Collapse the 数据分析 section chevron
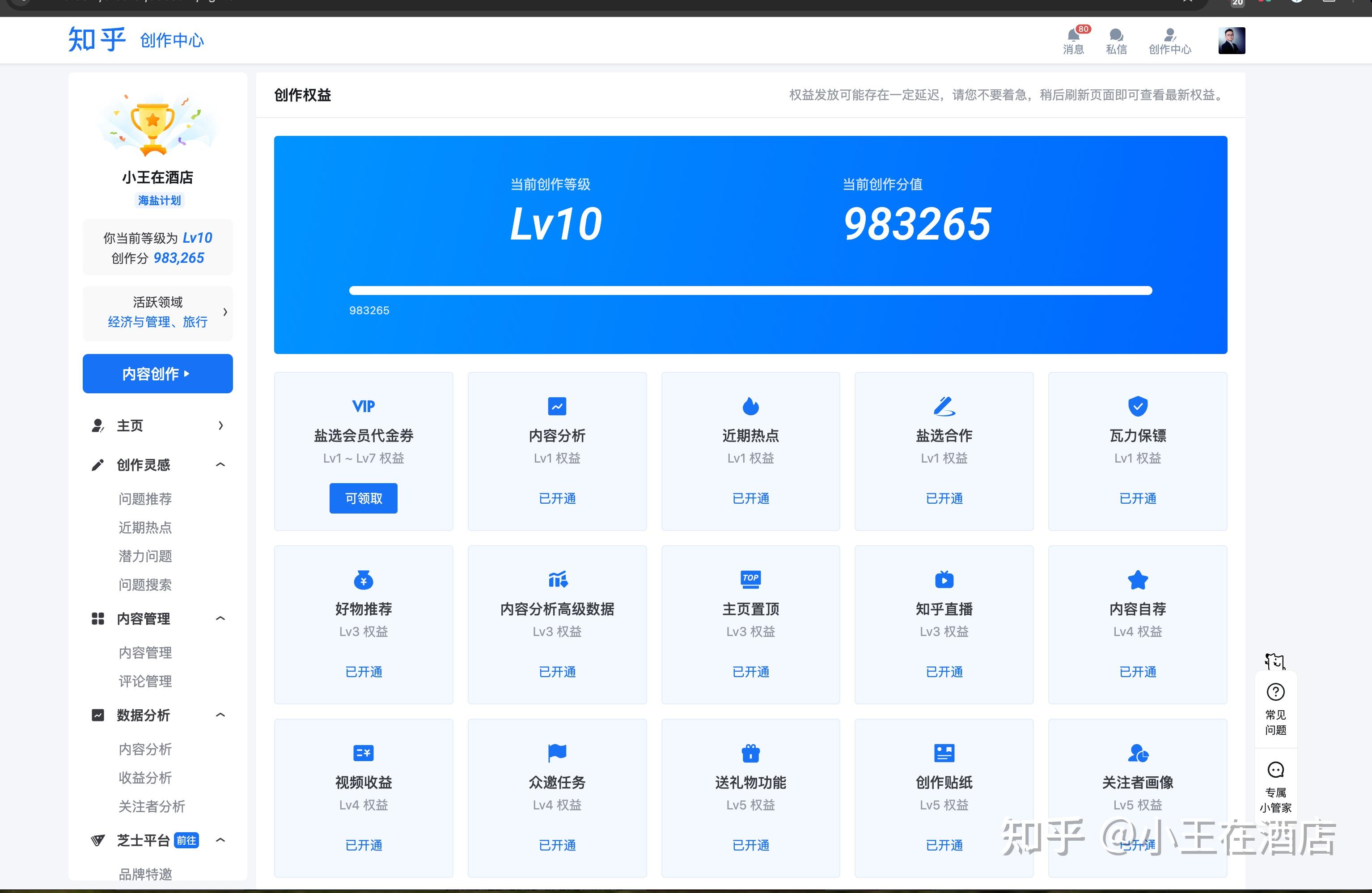 (x=220, y=714)
